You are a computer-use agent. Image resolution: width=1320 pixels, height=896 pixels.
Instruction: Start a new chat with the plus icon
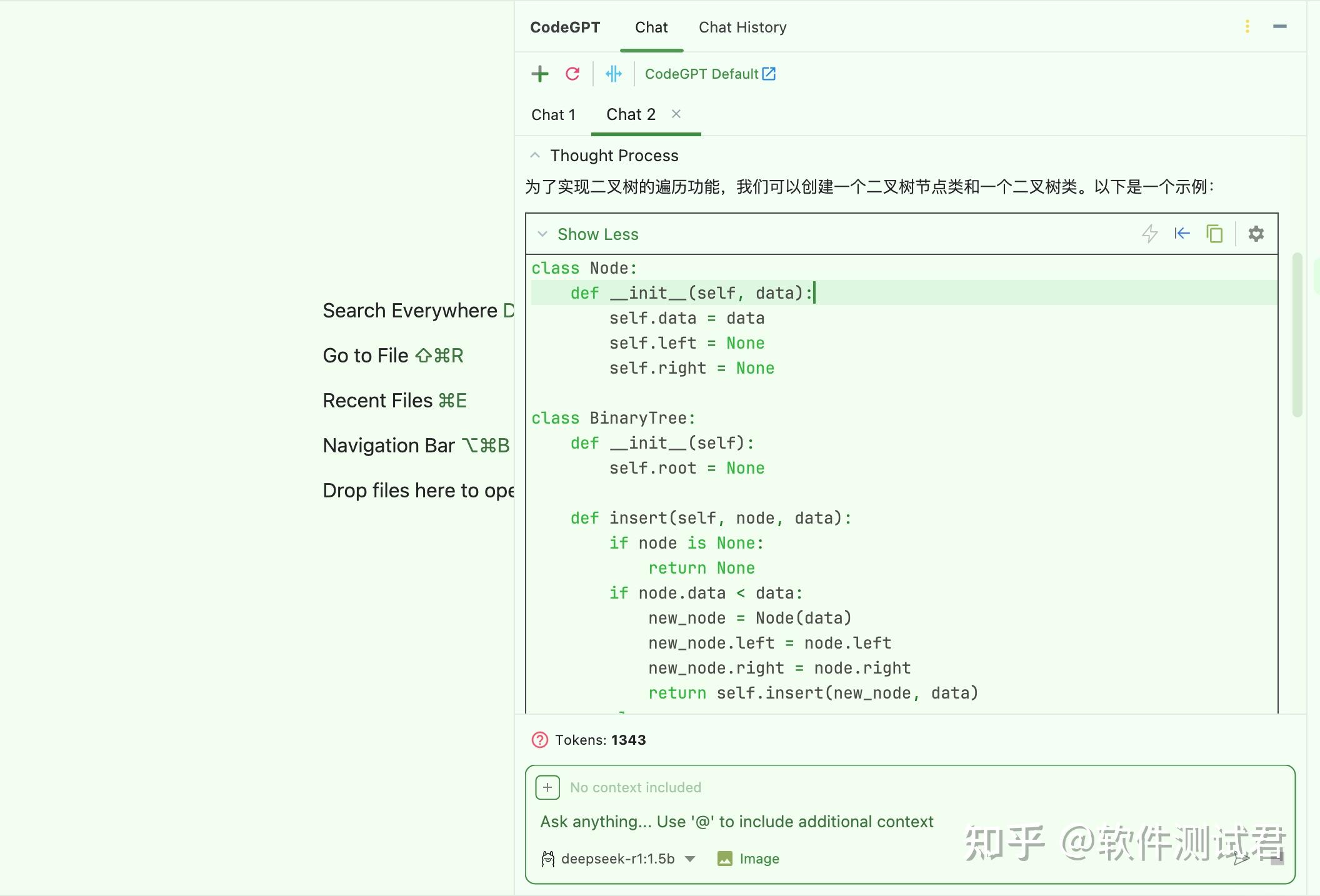coord(540,74)
